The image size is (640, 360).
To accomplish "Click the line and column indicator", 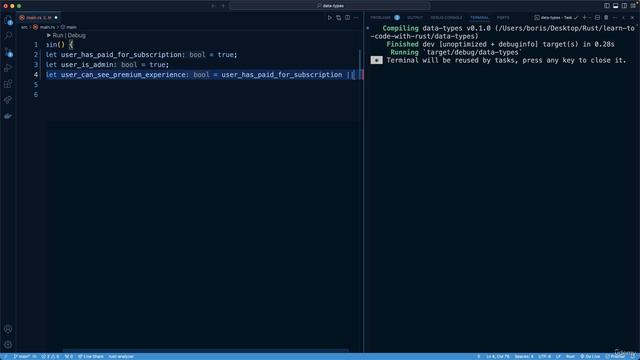I will pyautogui.click(x=498, y=356).
